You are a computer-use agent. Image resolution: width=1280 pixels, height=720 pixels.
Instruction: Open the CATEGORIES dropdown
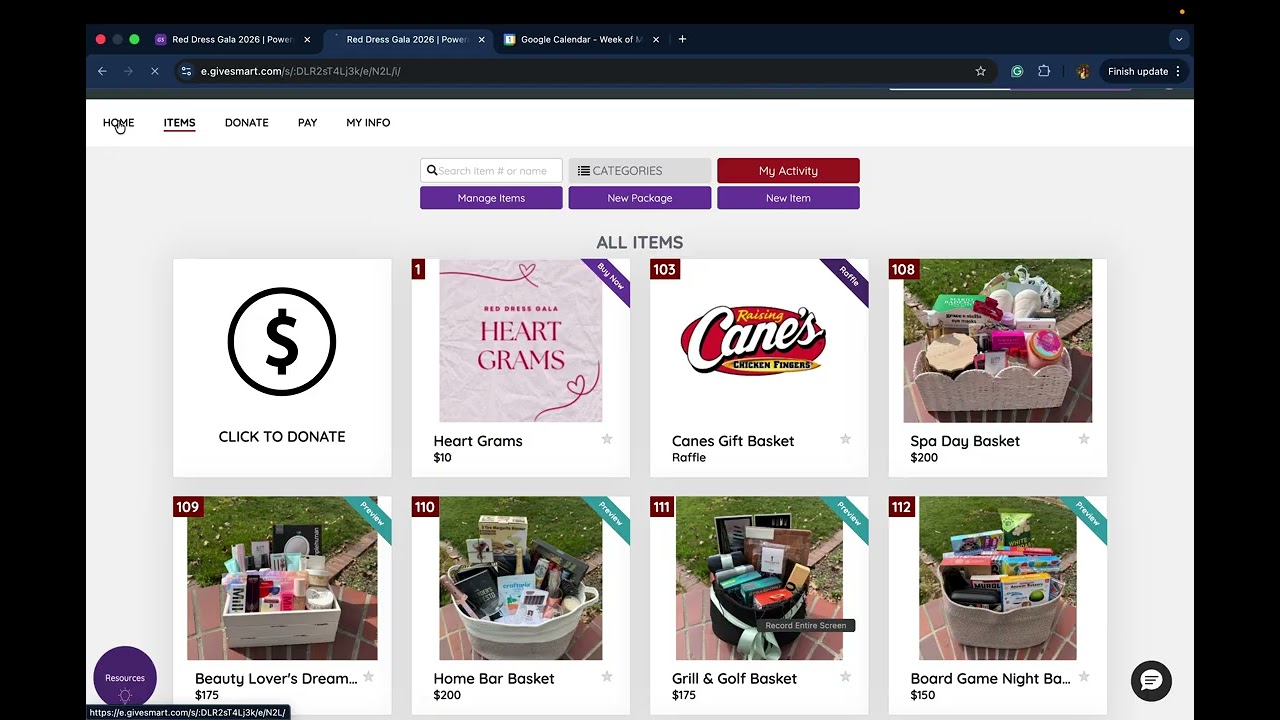(640, 171)
